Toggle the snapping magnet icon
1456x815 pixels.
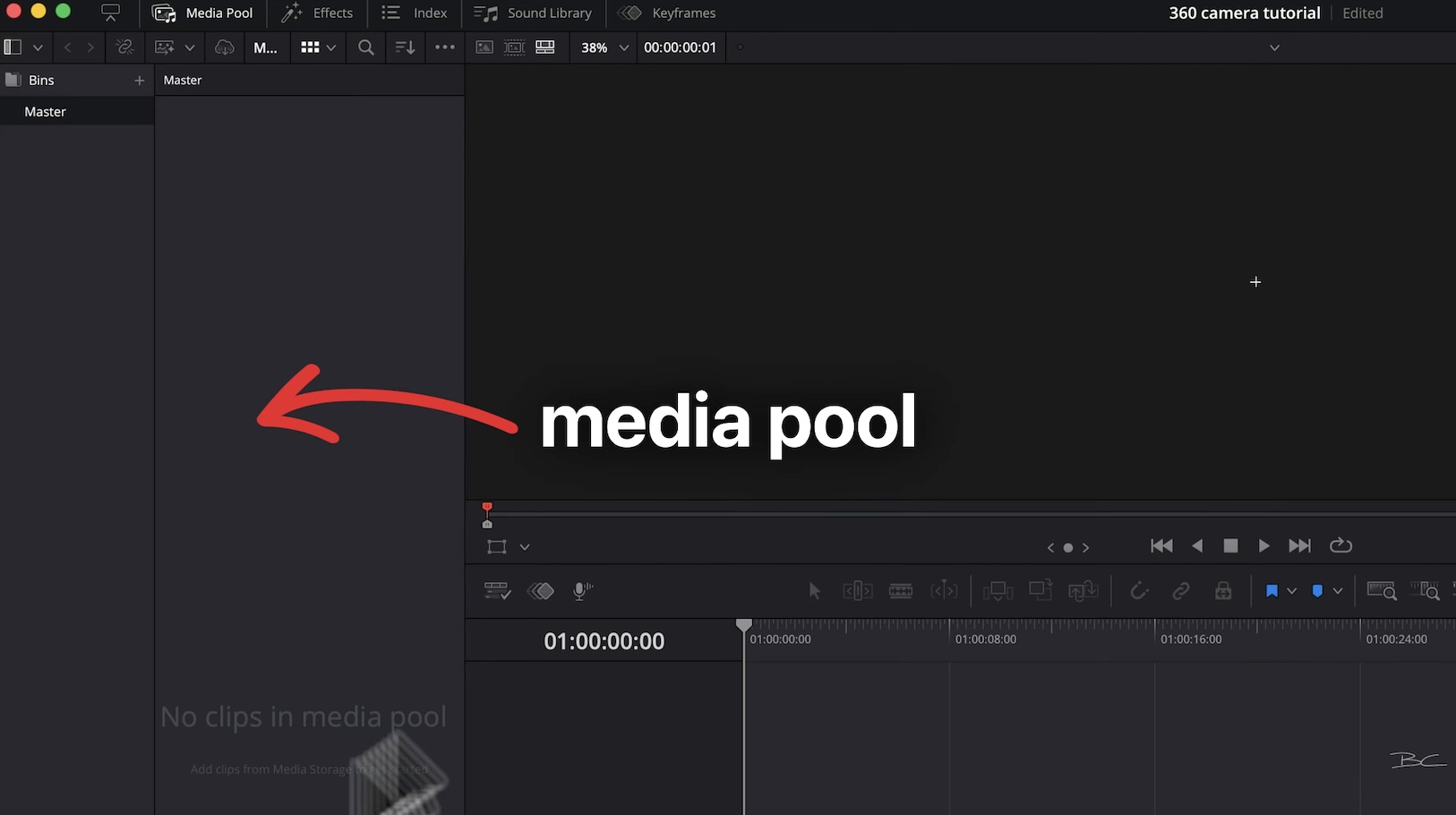[x=1139, y=591]
